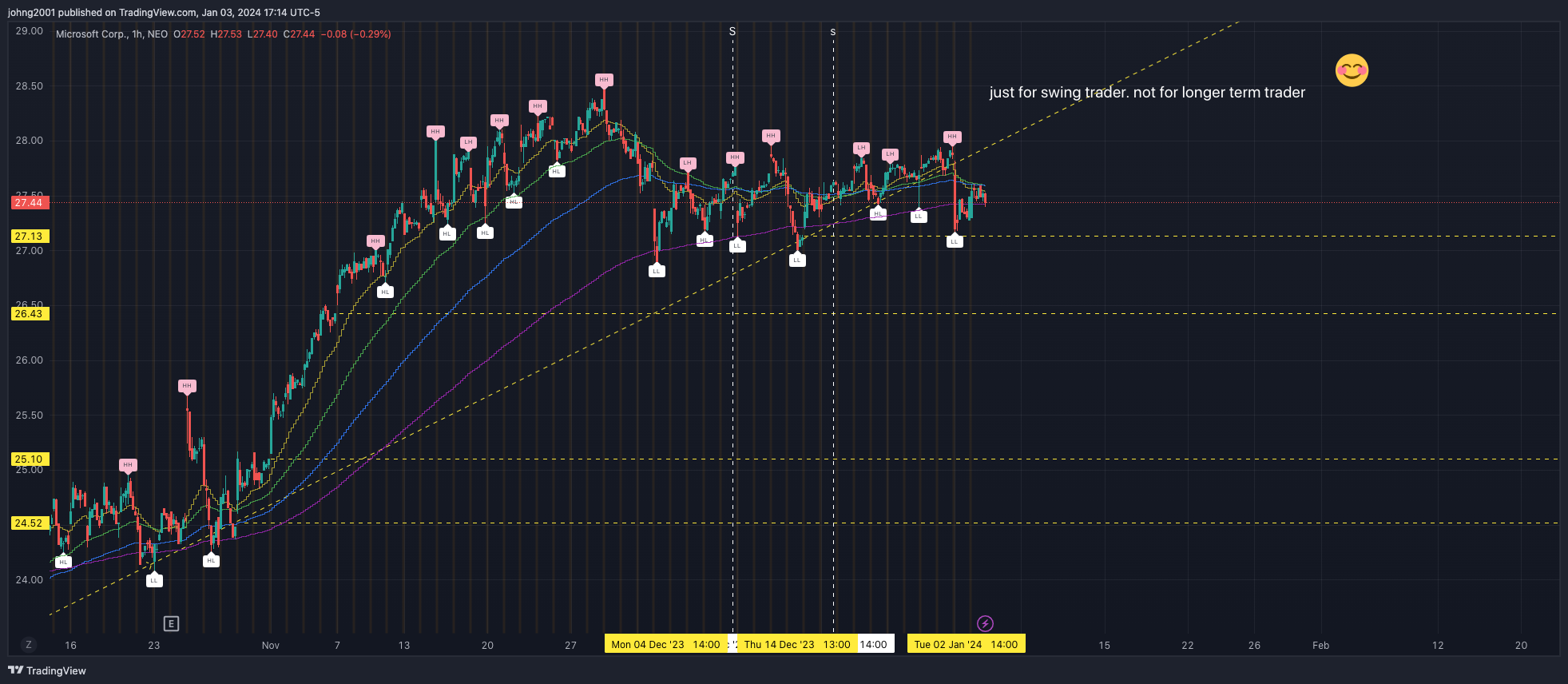Click the yellow 26.43 price level label
This screenshot has height=684, width=1568.
(30, 314)
